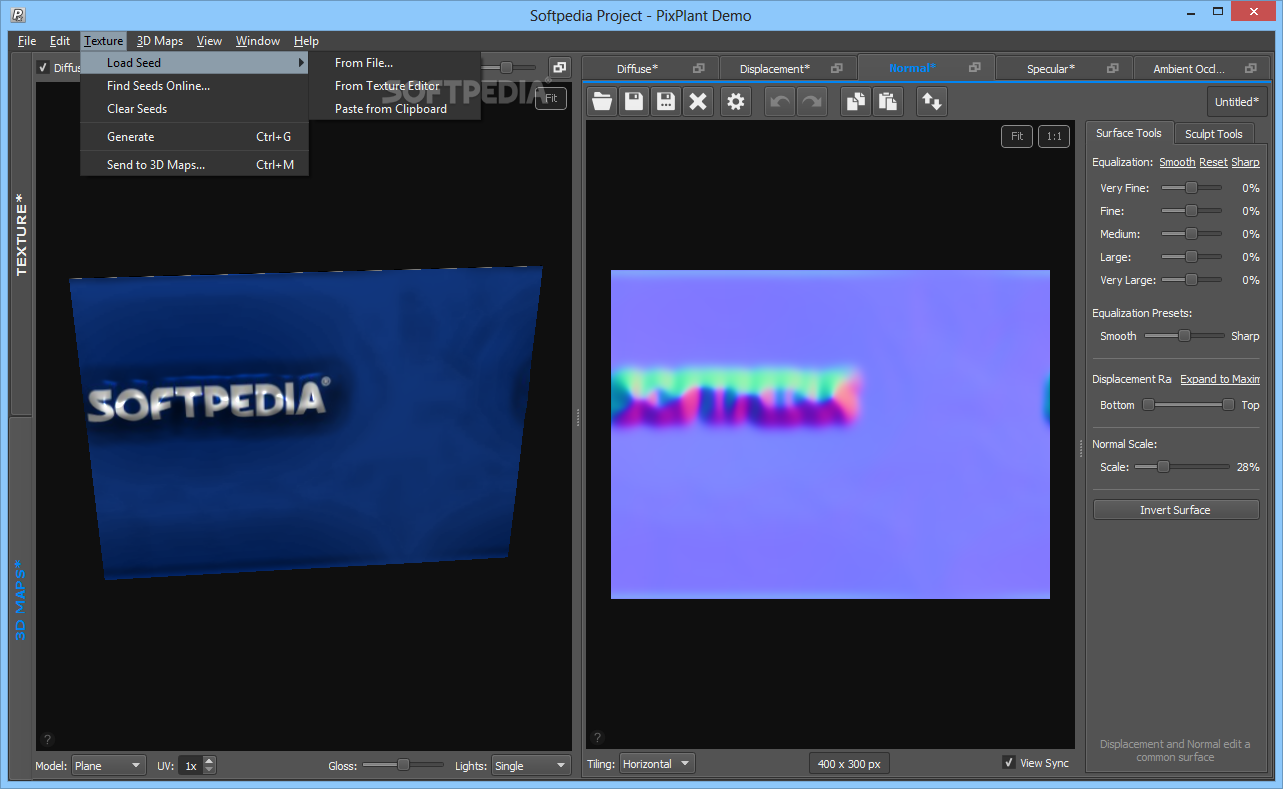Open the Edit menu

point(60,41)
